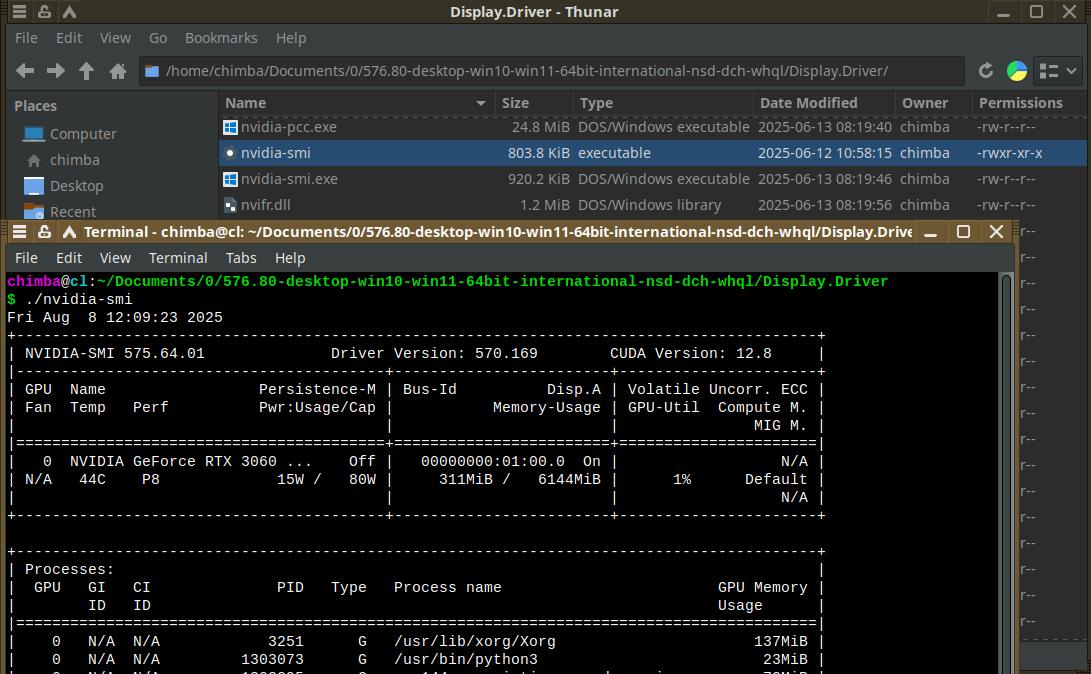
Task: Go to parent folder with up arrow
Action: [x=87, y=71]
